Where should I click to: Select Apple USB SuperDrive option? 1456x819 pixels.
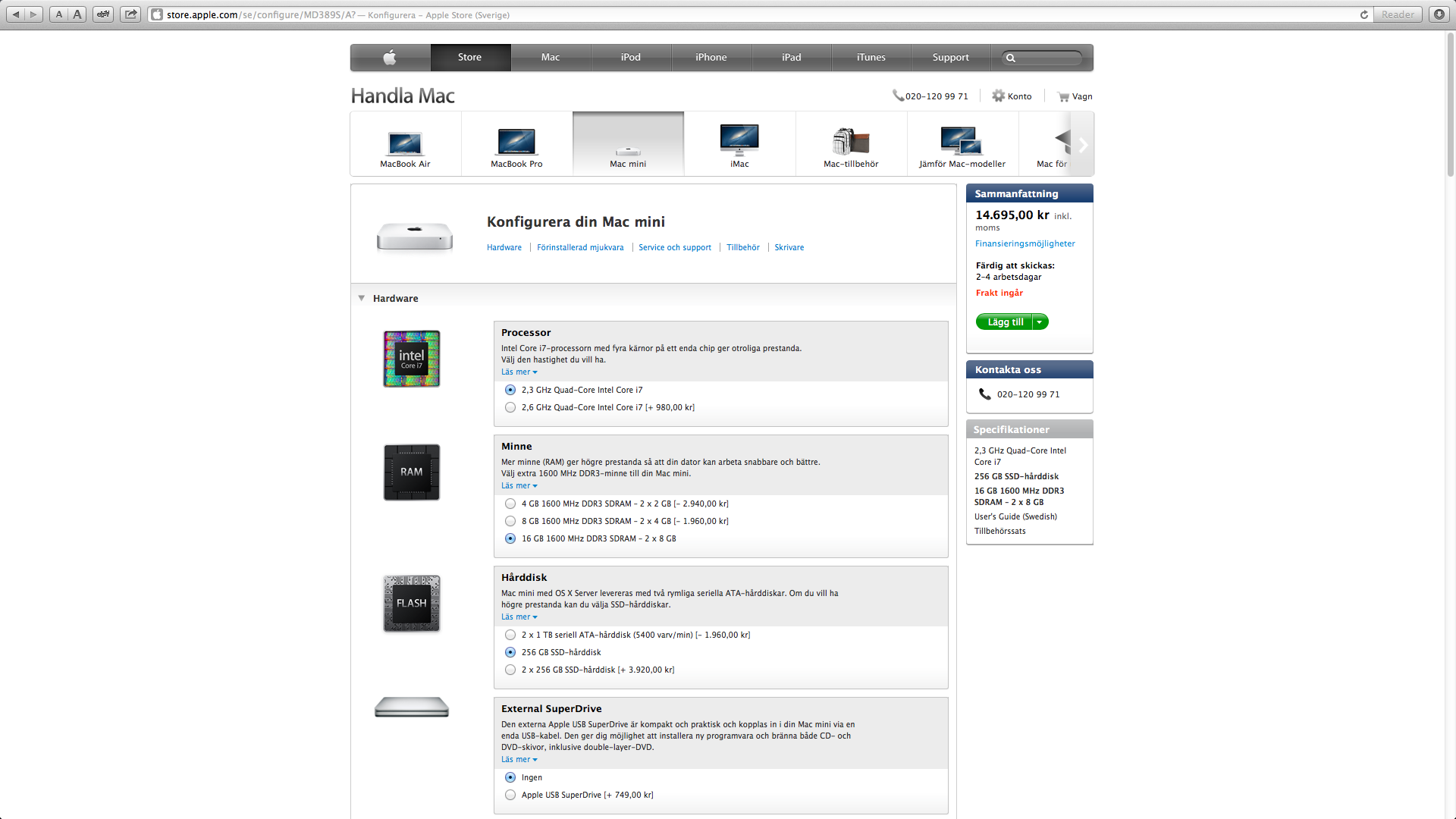click(510, 795)
